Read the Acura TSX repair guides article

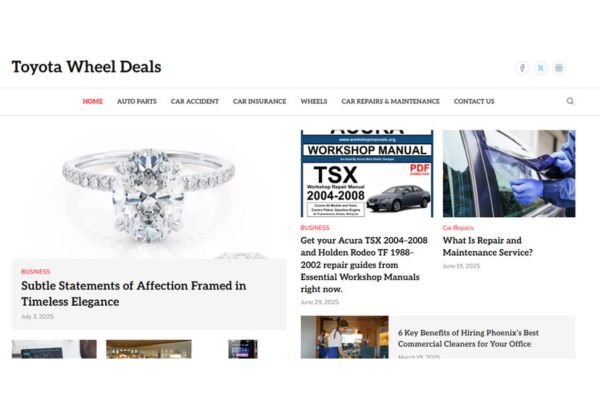(364, 265)
